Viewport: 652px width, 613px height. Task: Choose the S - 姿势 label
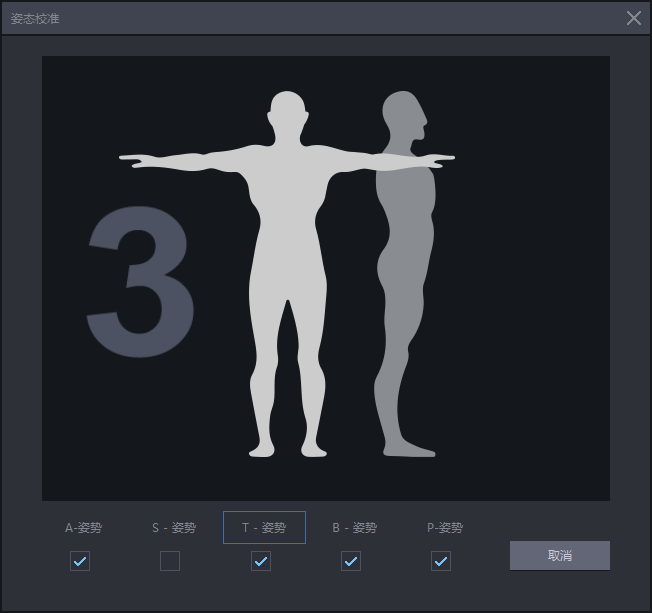(x=174, y=527)
